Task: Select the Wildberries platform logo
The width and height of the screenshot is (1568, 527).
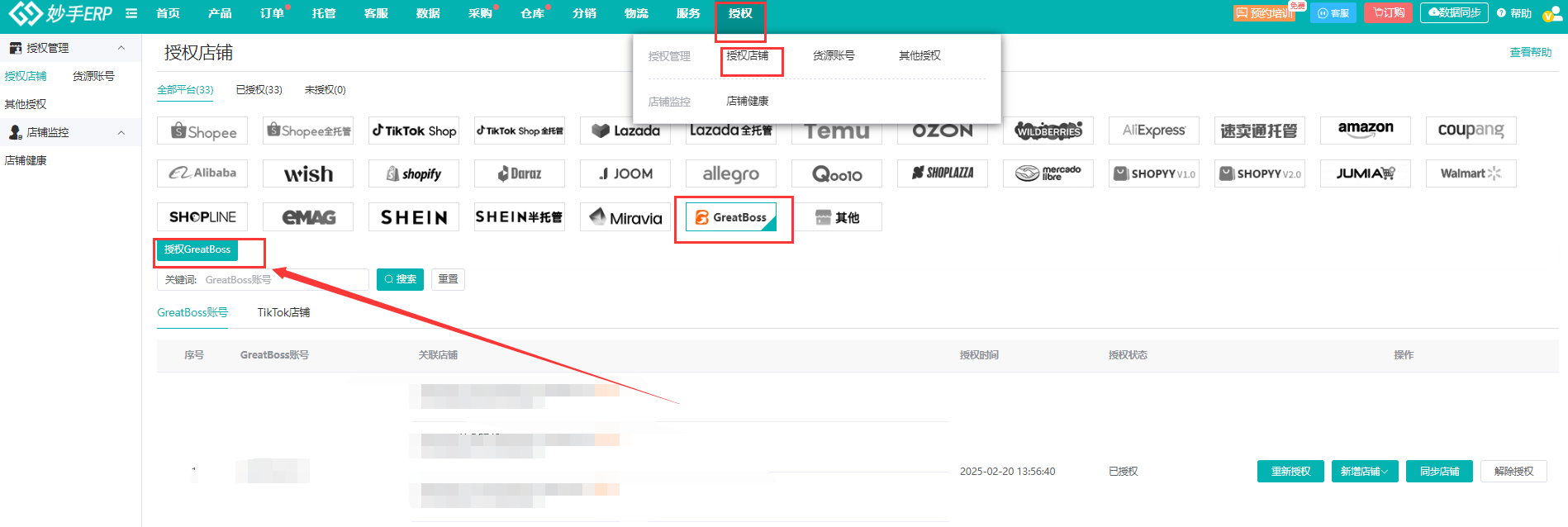Action: point(1048,131)
